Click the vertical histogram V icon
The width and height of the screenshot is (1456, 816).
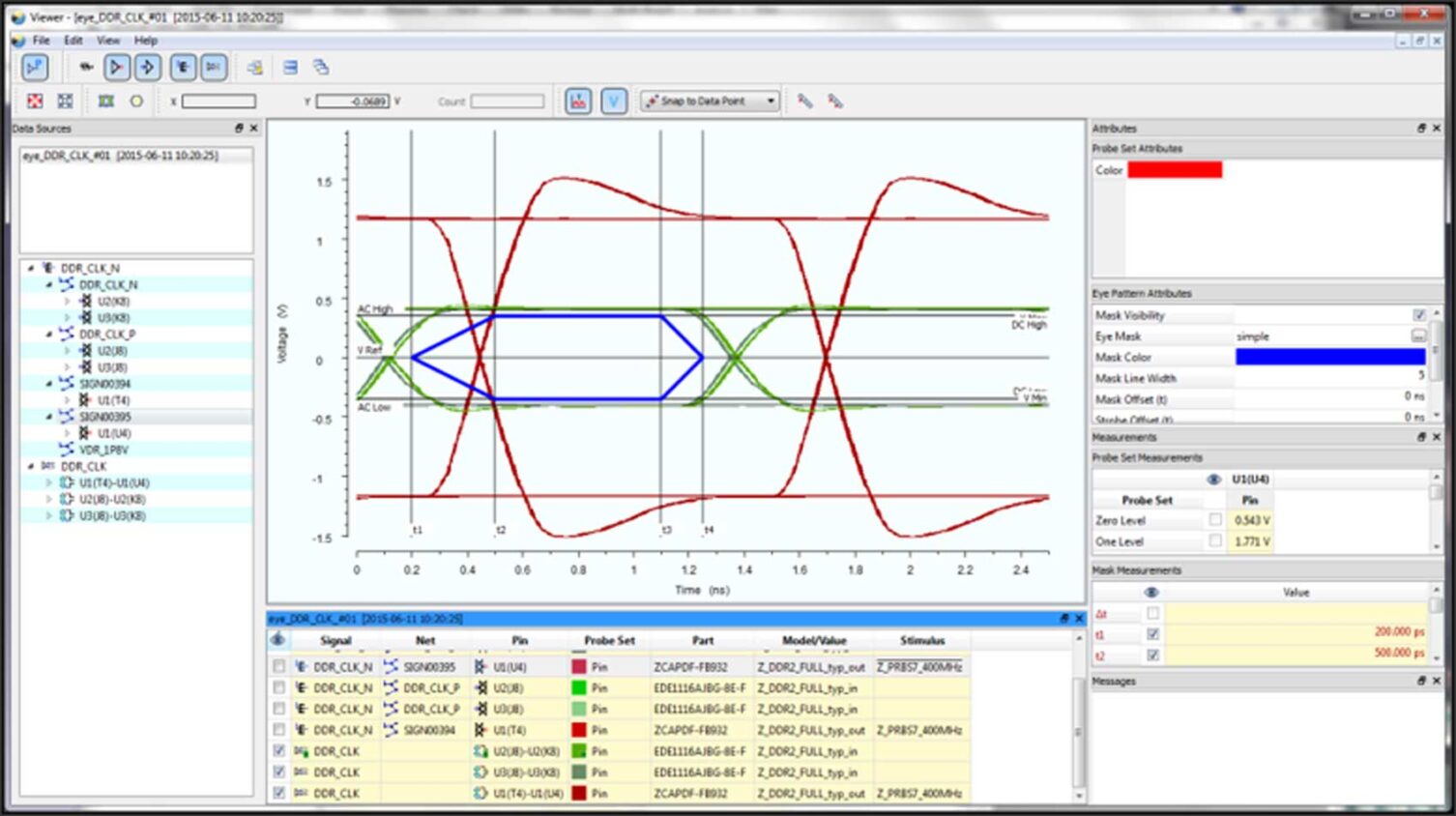614,100
